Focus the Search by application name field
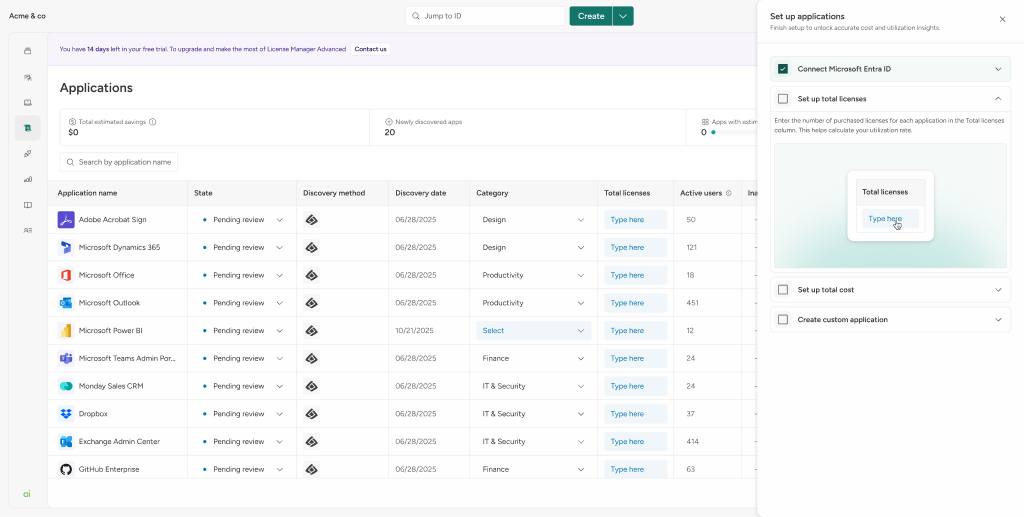This screenshot has height=517, width=1024. [x=118, y=162]
